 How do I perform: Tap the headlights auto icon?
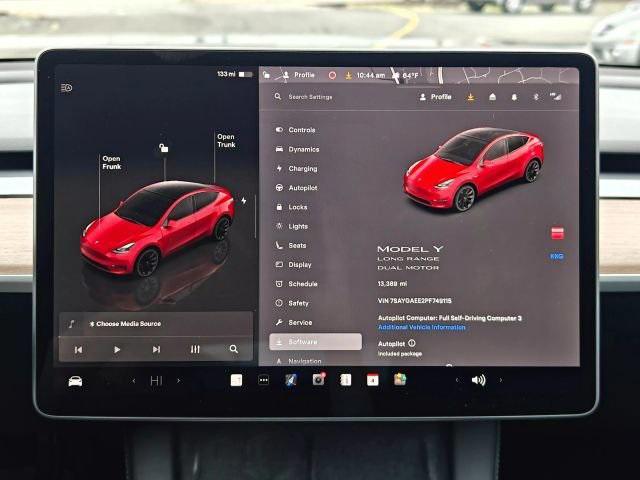pyautogui.click(x=67, y=88)
